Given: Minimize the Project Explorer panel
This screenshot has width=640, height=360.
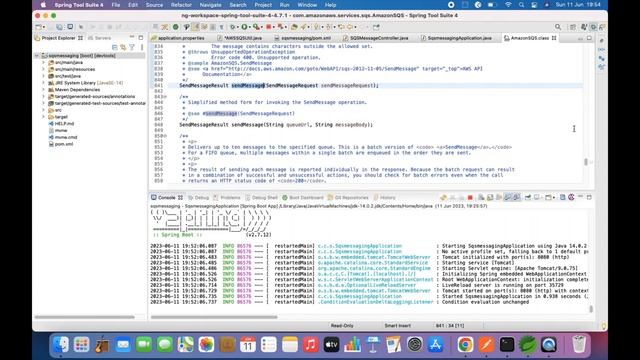Looking at the screenshot, I should 132,38.
